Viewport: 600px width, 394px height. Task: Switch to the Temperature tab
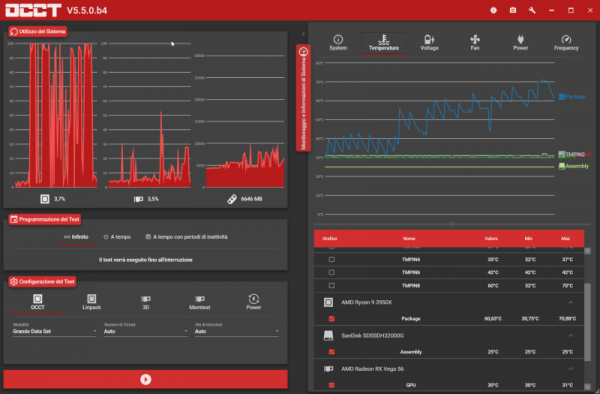pos(383,43)
